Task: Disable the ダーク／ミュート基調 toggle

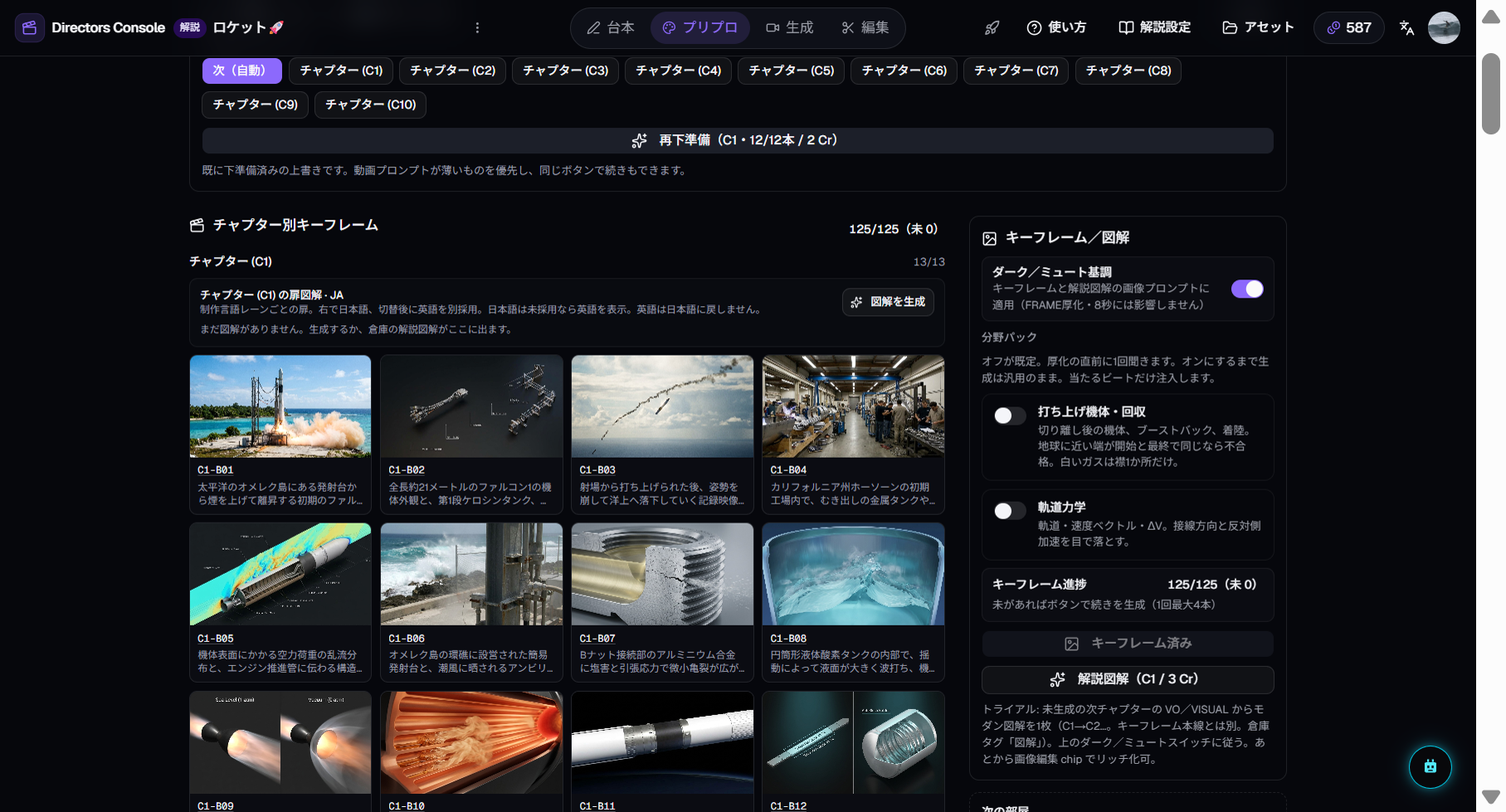Action: pyautogui.click(x=1247, y=289)
